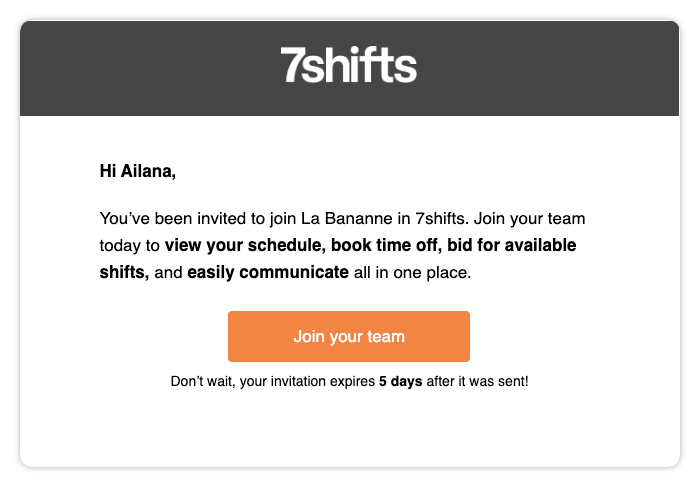Click the 'Hi Ailana,' greeting text
Image resolution: width=700 pixels, height=487 pixels.
(x=138, y=171)
